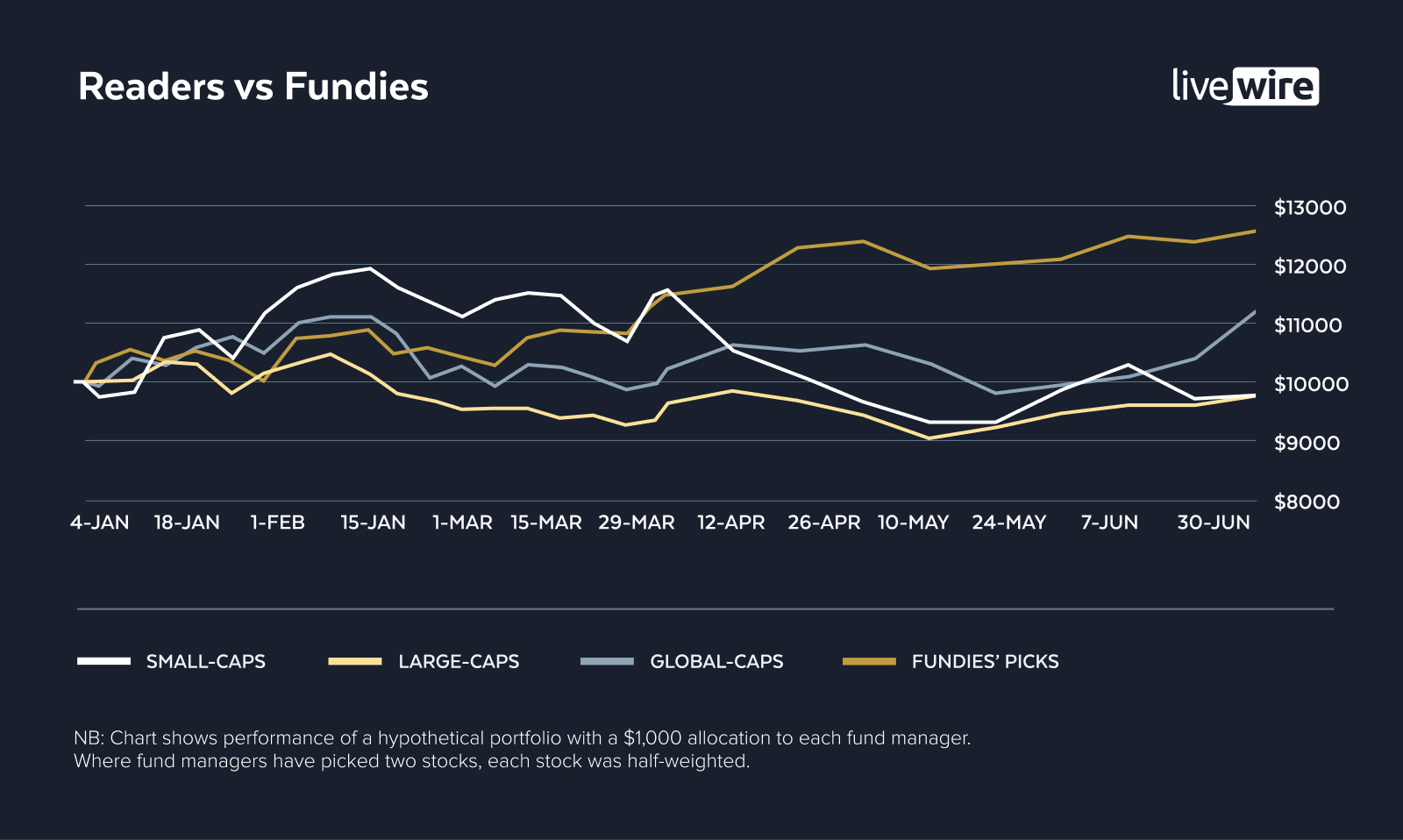Click the 29-MAR date label
Viewport: 1403px width, 840px height.
(637, 523)
